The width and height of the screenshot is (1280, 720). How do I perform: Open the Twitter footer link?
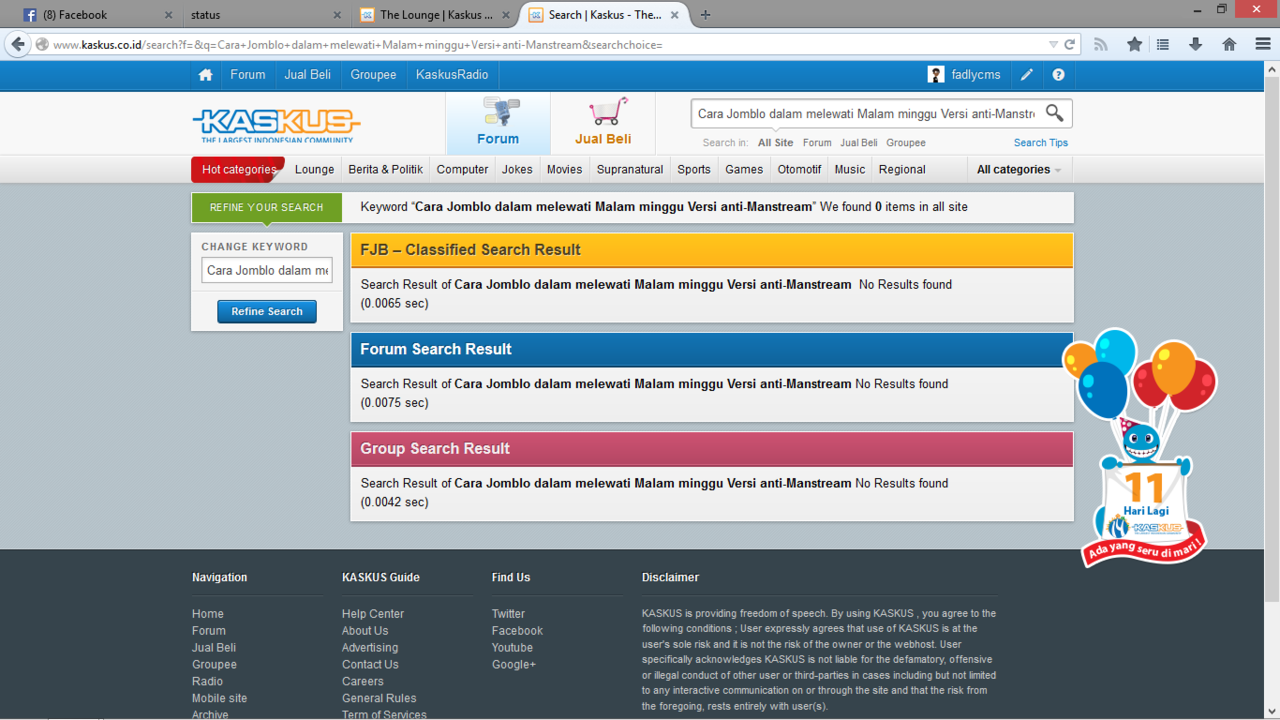coord(508,614)
